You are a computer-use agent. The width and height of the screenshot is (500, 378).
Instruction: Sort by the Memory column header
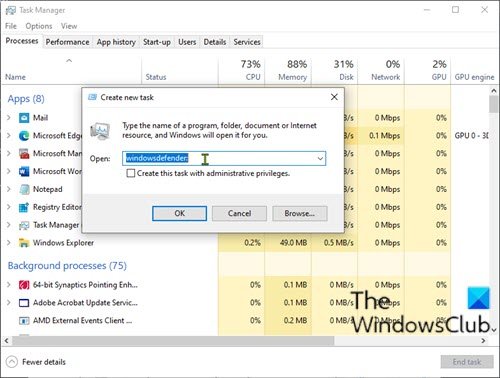coord(288,70)
